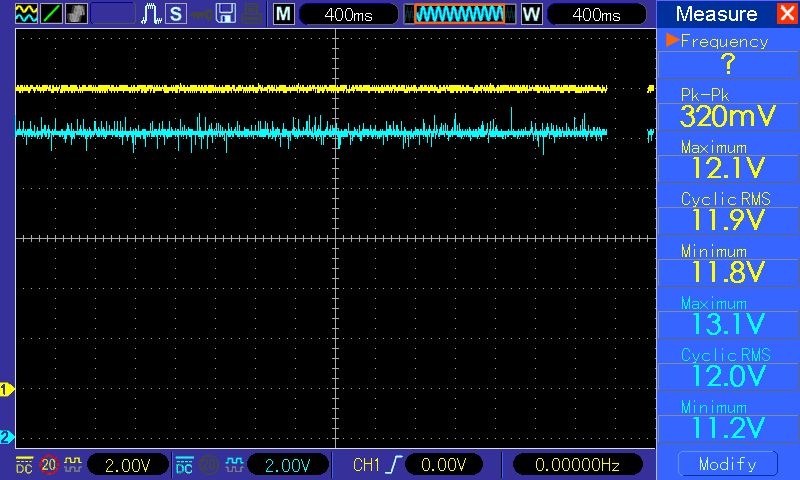Select the green vector line display icon
800x480 pixels.
tap(52, 14)
